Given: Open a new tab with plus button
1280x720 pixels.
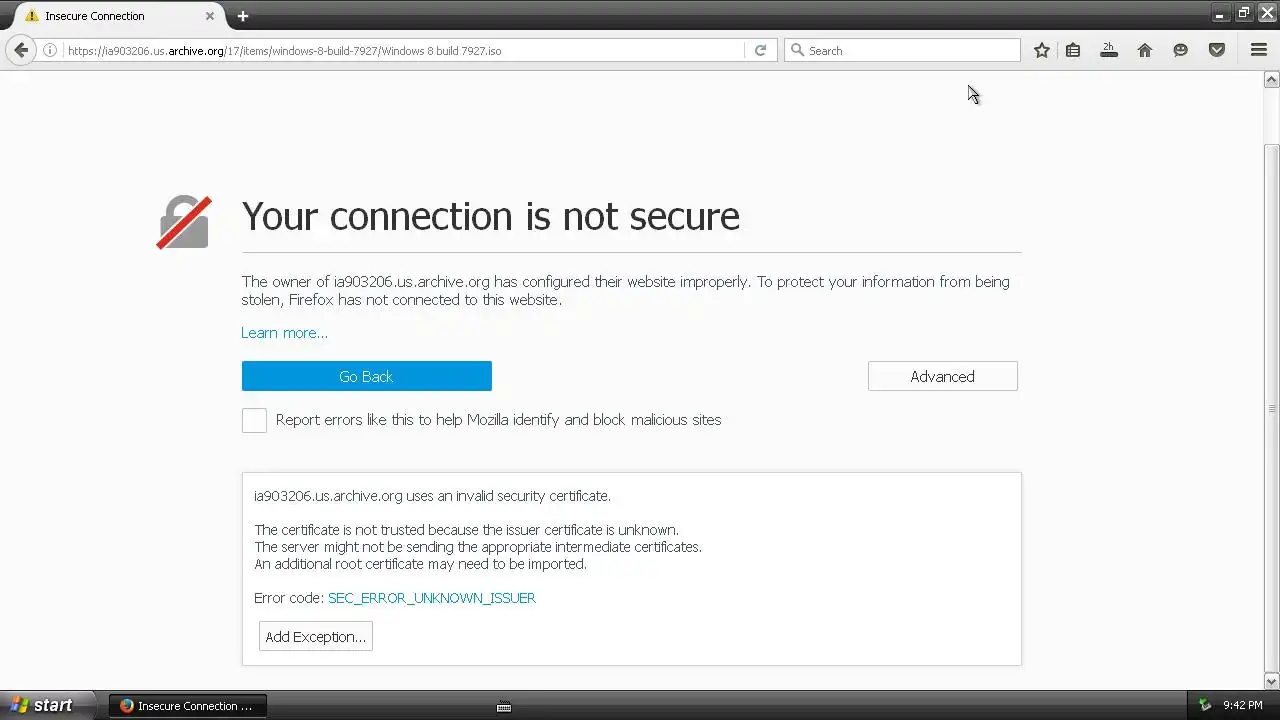Looking at the screenshot, I should point(242,16).
